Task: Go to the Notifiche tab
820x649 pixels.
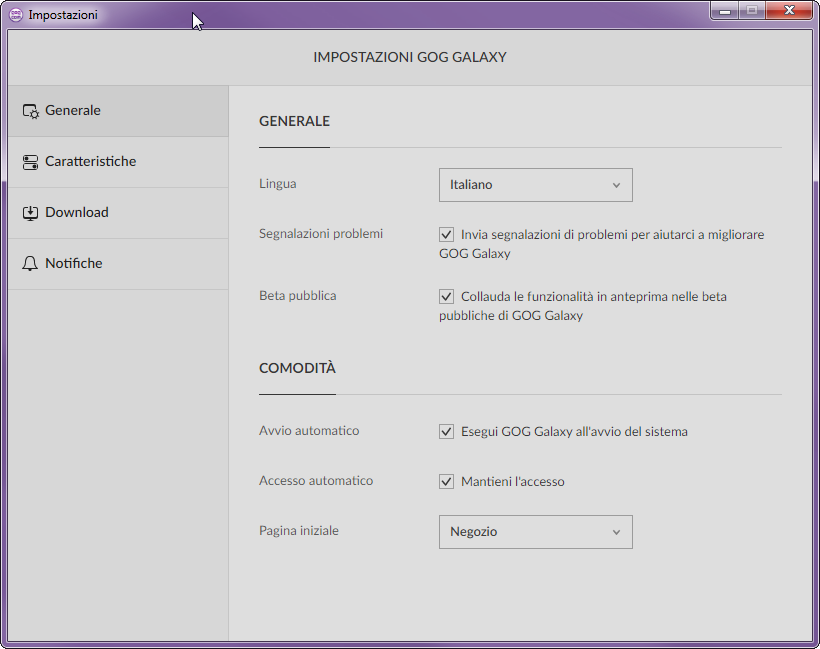Action: click(118, 264)
